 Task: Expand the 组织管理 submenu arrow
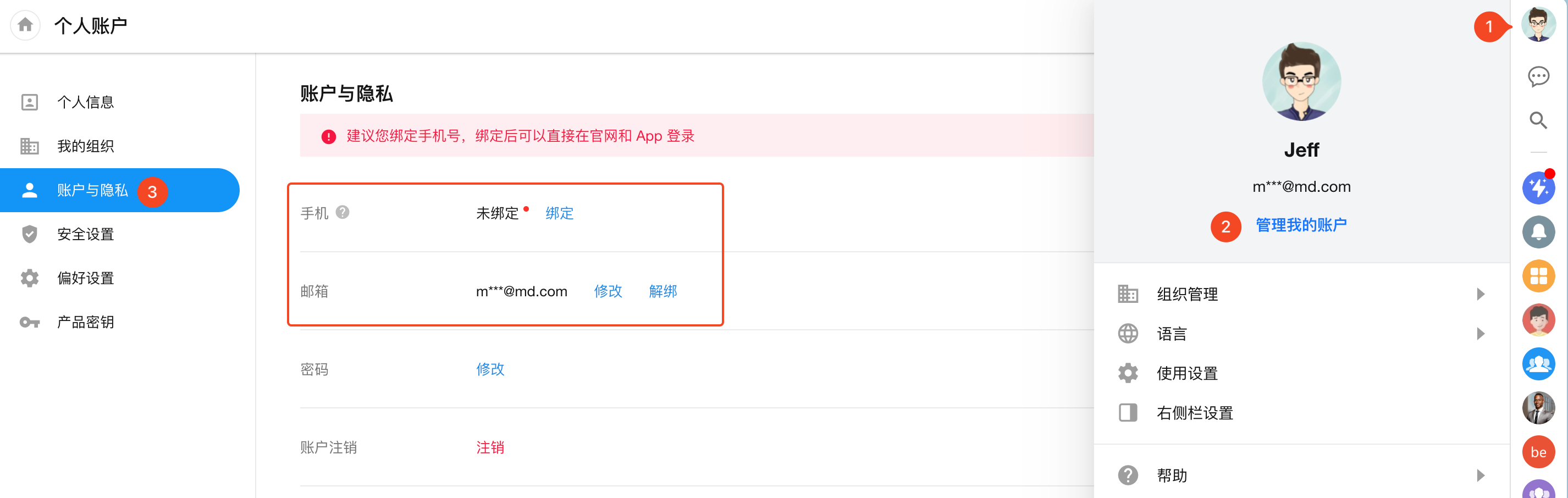click(x=1481, y=294)
